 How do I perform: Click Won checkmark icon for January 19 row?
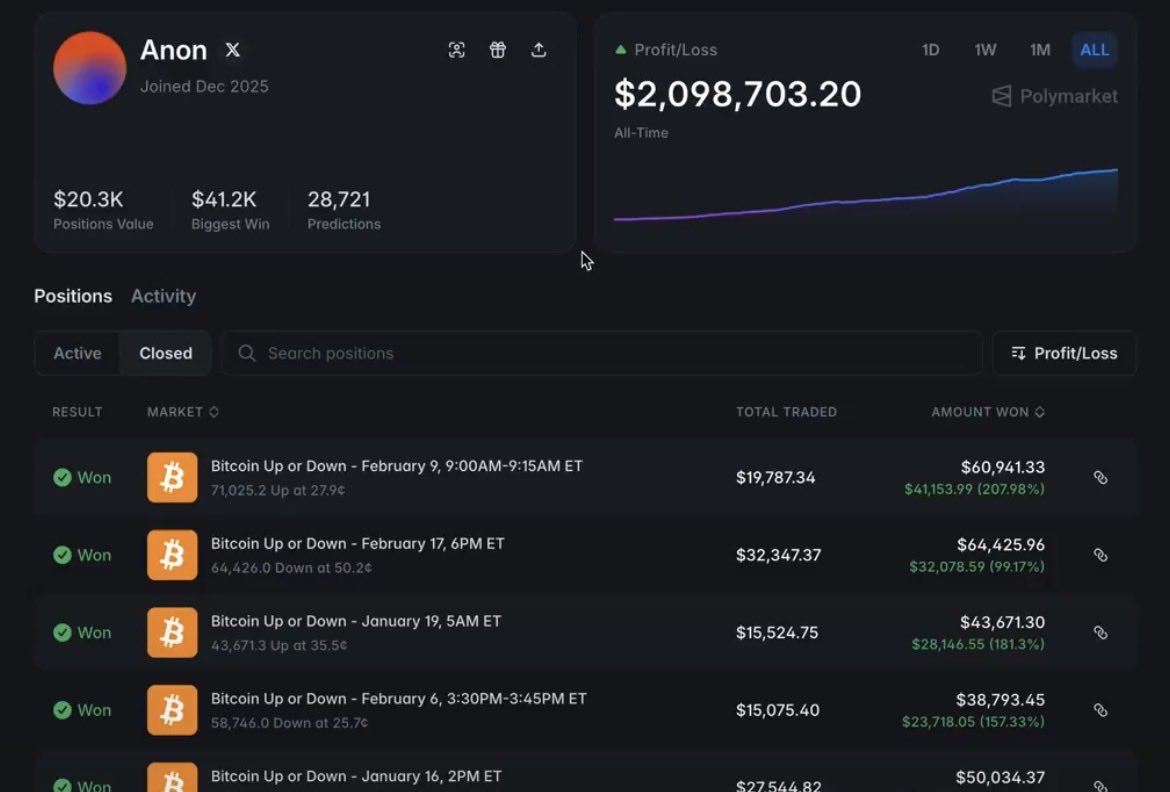click(x=63, y=632)
